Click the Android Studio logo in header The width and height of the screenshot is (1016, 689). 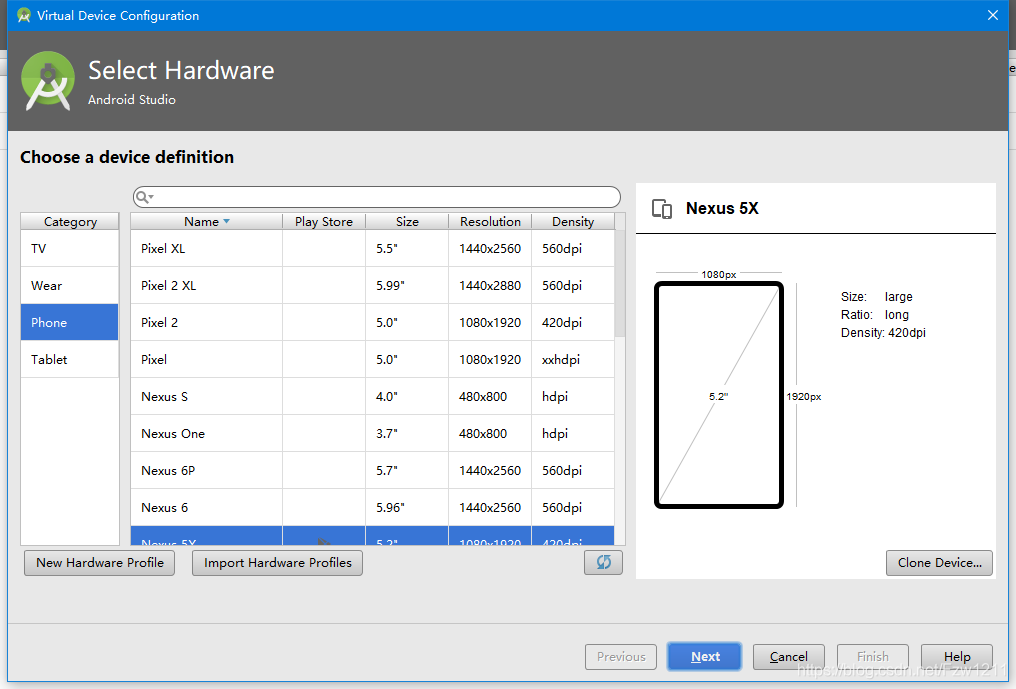47,81
